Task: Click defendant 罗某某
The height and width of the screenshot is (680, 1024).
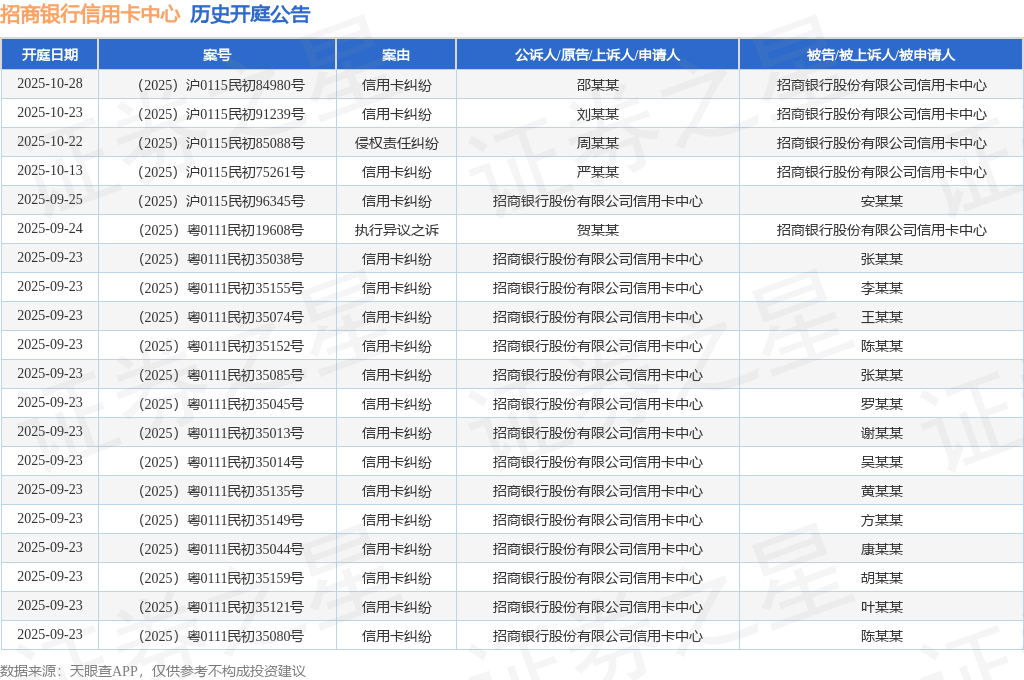Action: tap(882, 404)
